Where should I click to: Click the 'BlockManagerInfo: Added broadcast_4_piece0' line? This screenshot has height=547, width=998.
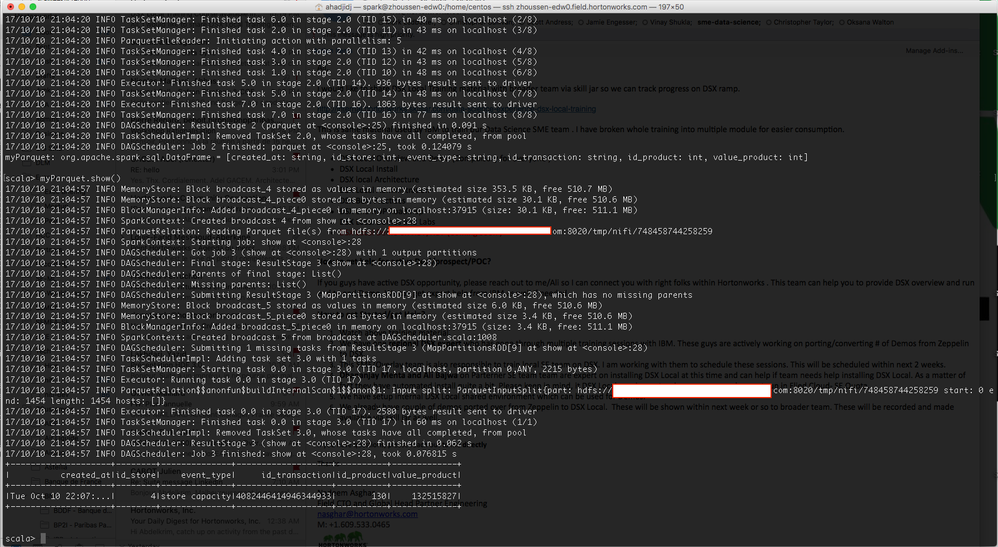321,210
